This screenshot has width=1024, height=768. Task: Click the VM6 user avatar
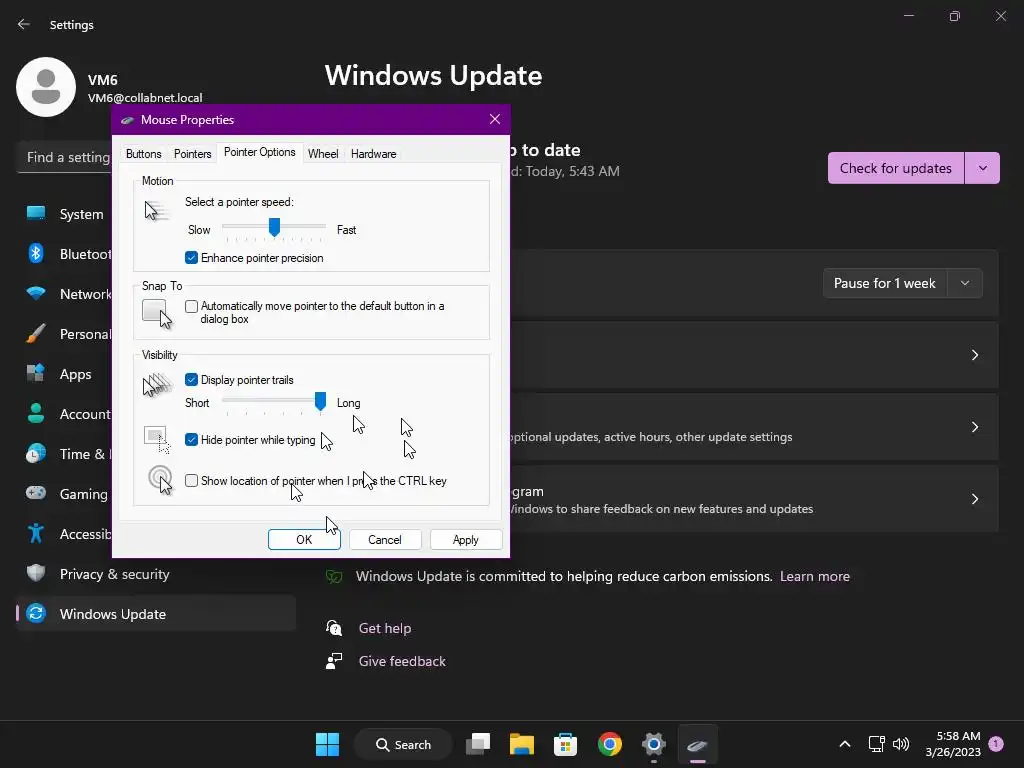point(46,87)
